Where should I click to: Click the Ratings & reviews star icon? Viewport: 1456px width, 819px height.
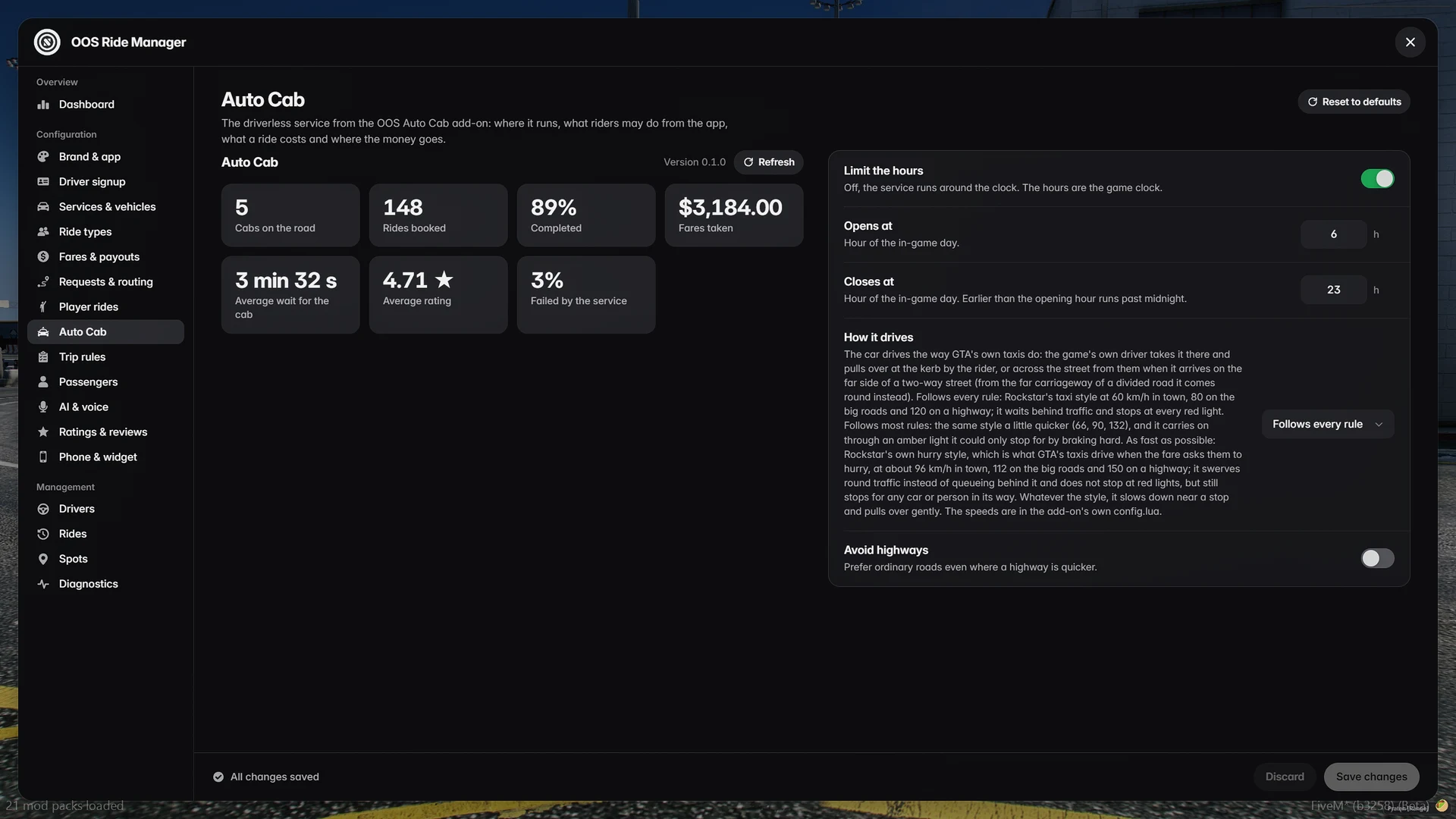coord(43,432)
